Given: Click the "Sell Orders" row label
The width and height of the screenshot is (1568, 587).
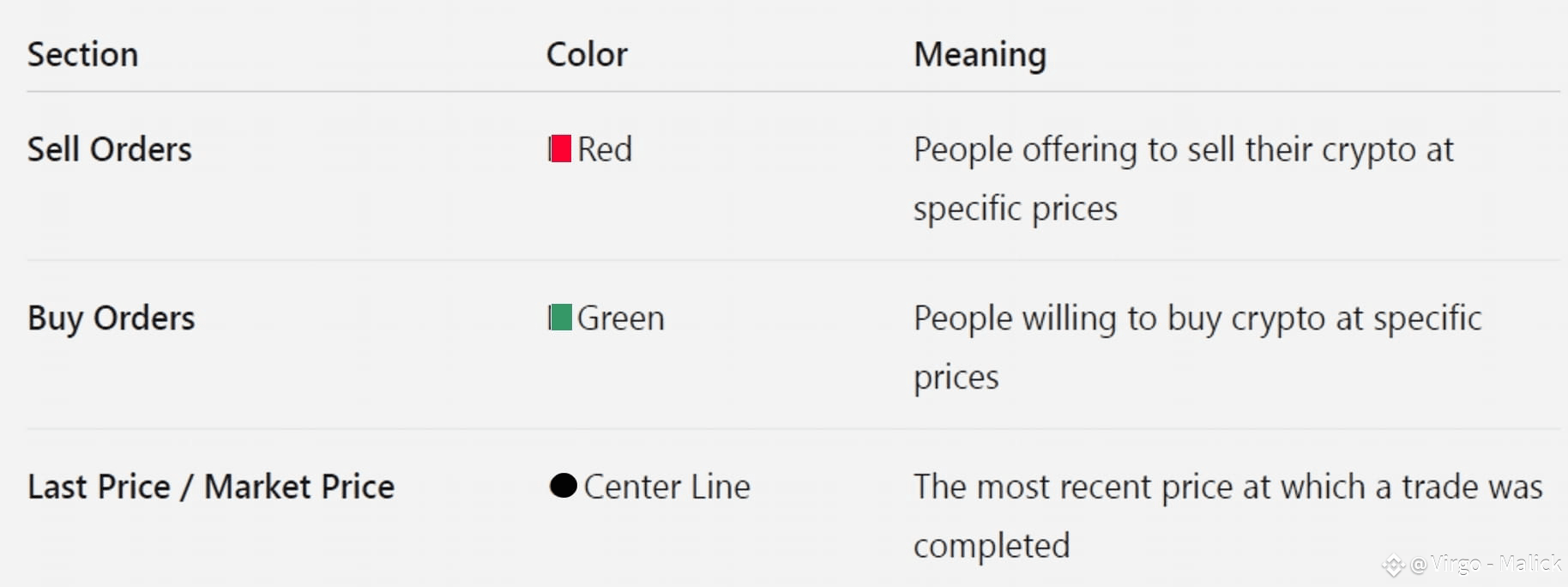Looking at the screenshot, I should (x=110, y=149).
